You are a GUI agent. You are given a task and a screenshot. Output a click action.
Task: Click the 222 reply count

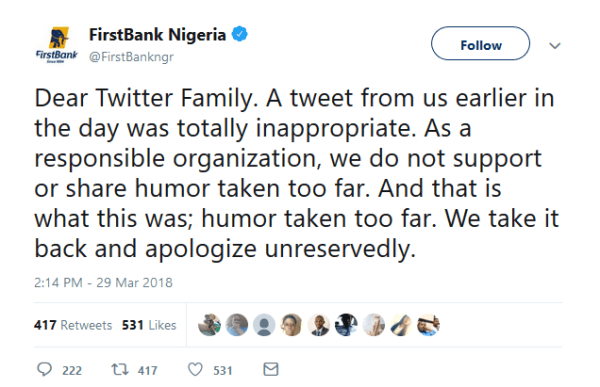click(x=72, y=371)
